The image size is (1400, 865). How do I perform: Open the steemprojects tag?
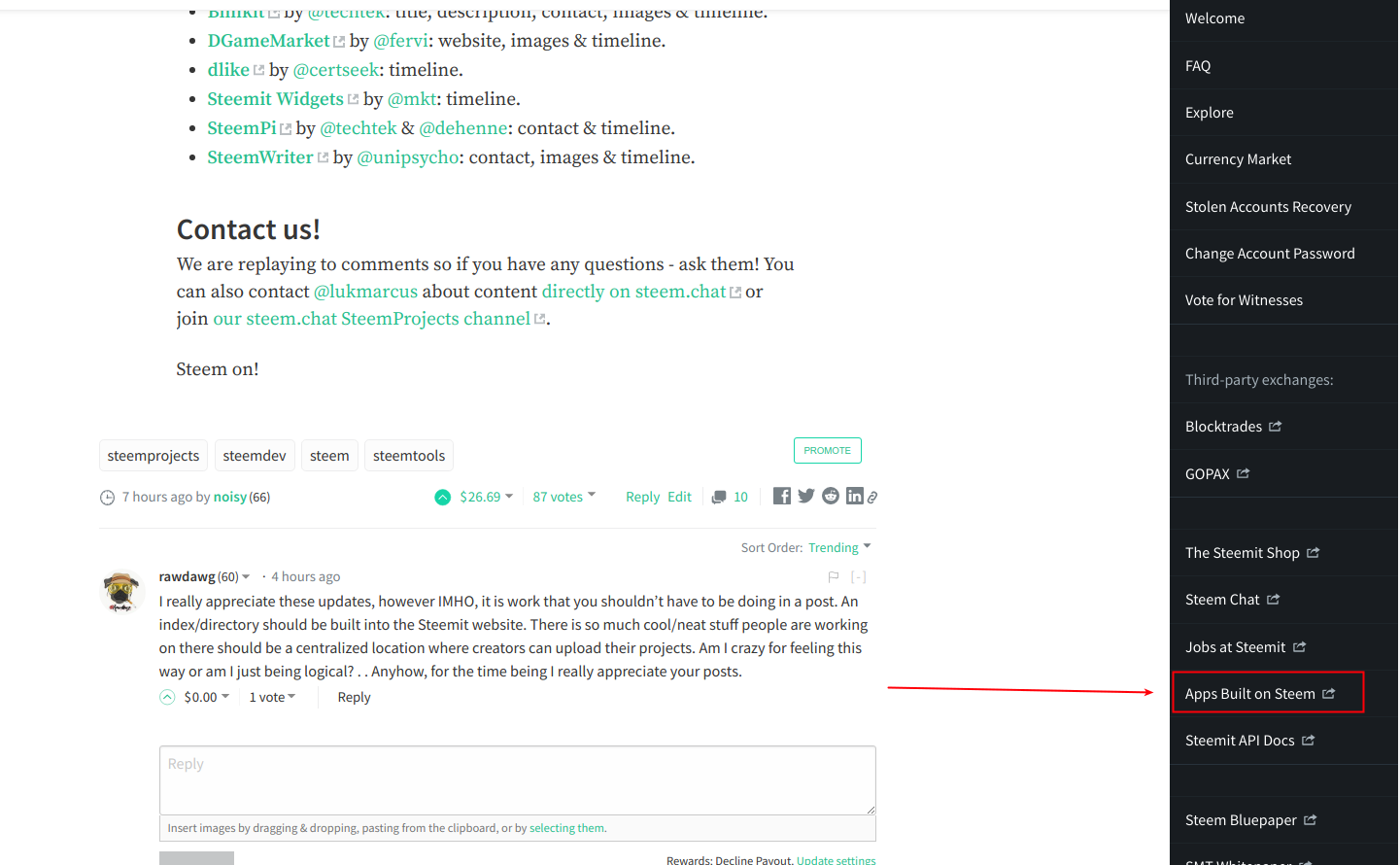coord(154,456)
